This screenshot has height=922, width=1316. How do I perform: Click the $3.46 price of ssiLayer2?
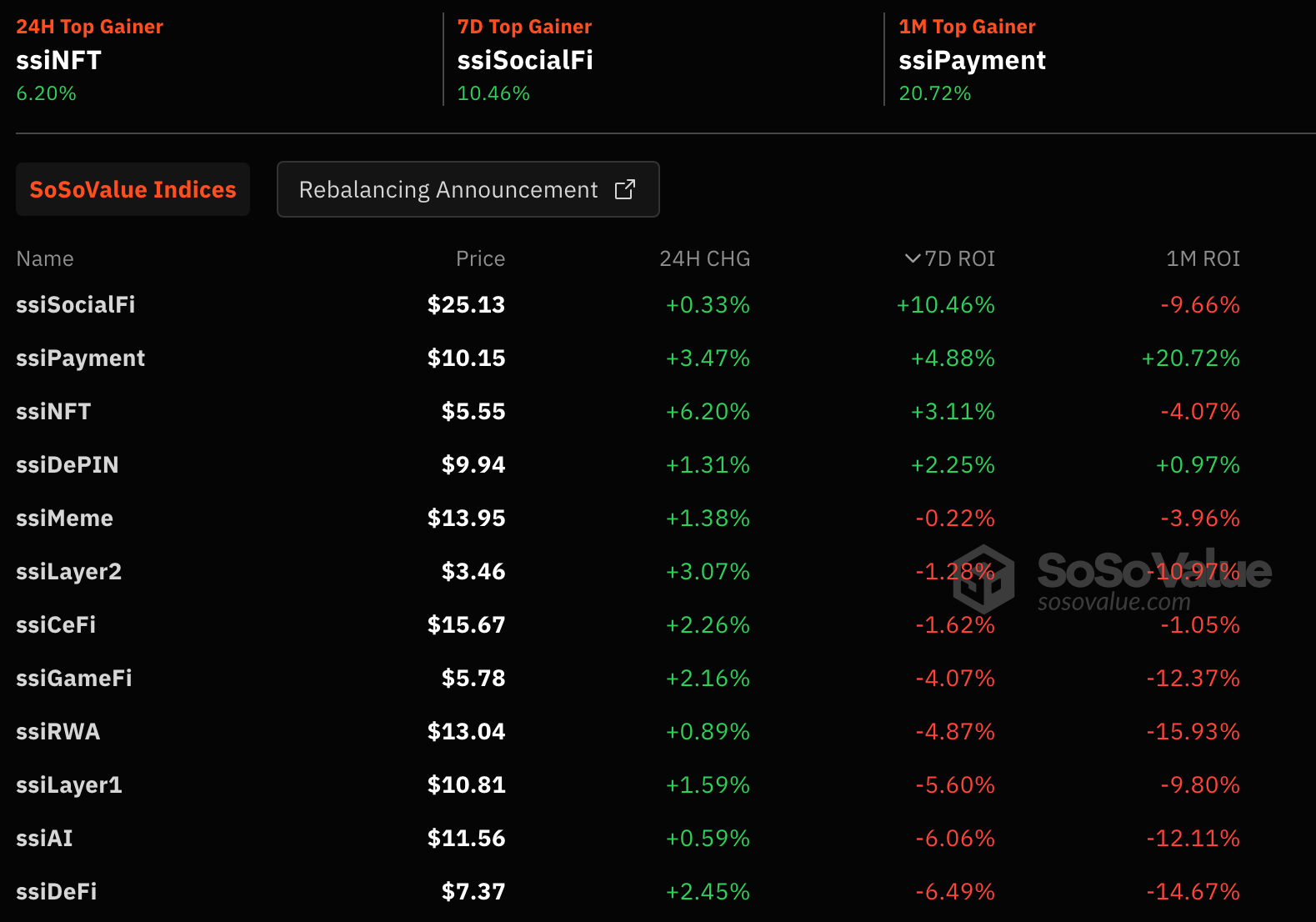tap(473, 571)
